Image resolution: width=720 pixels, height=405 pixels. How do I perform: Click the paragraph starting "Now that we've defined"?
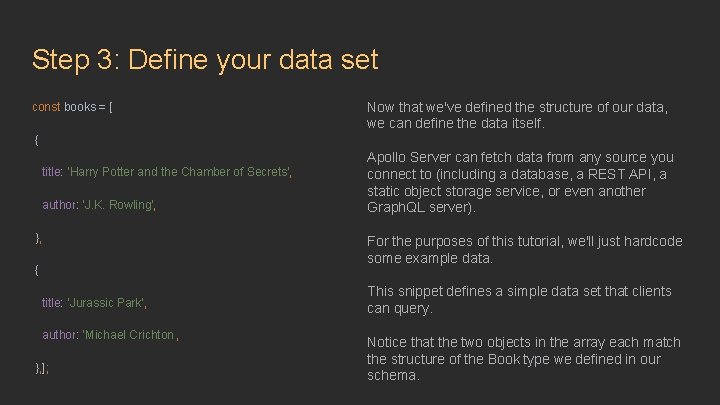coord(517,115)
